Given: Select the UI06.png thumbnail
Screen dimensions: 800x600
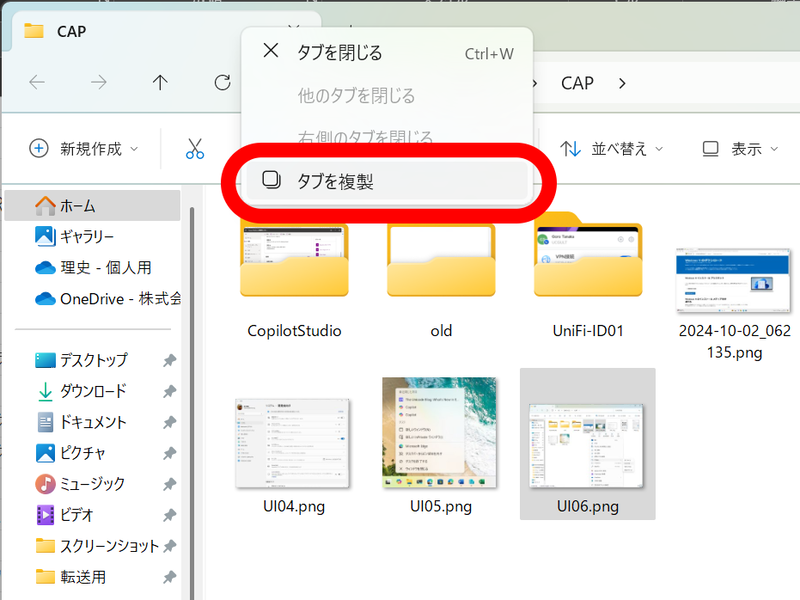Looking at the screenshot, I should tap(587, 445).
